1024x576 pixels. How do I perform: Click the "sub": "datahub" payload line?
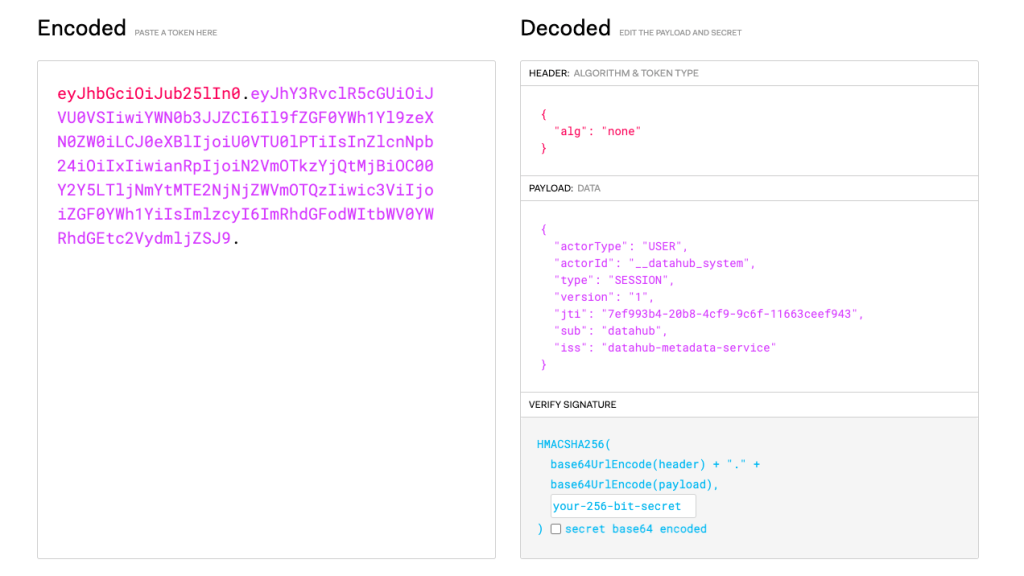[610, 331]
